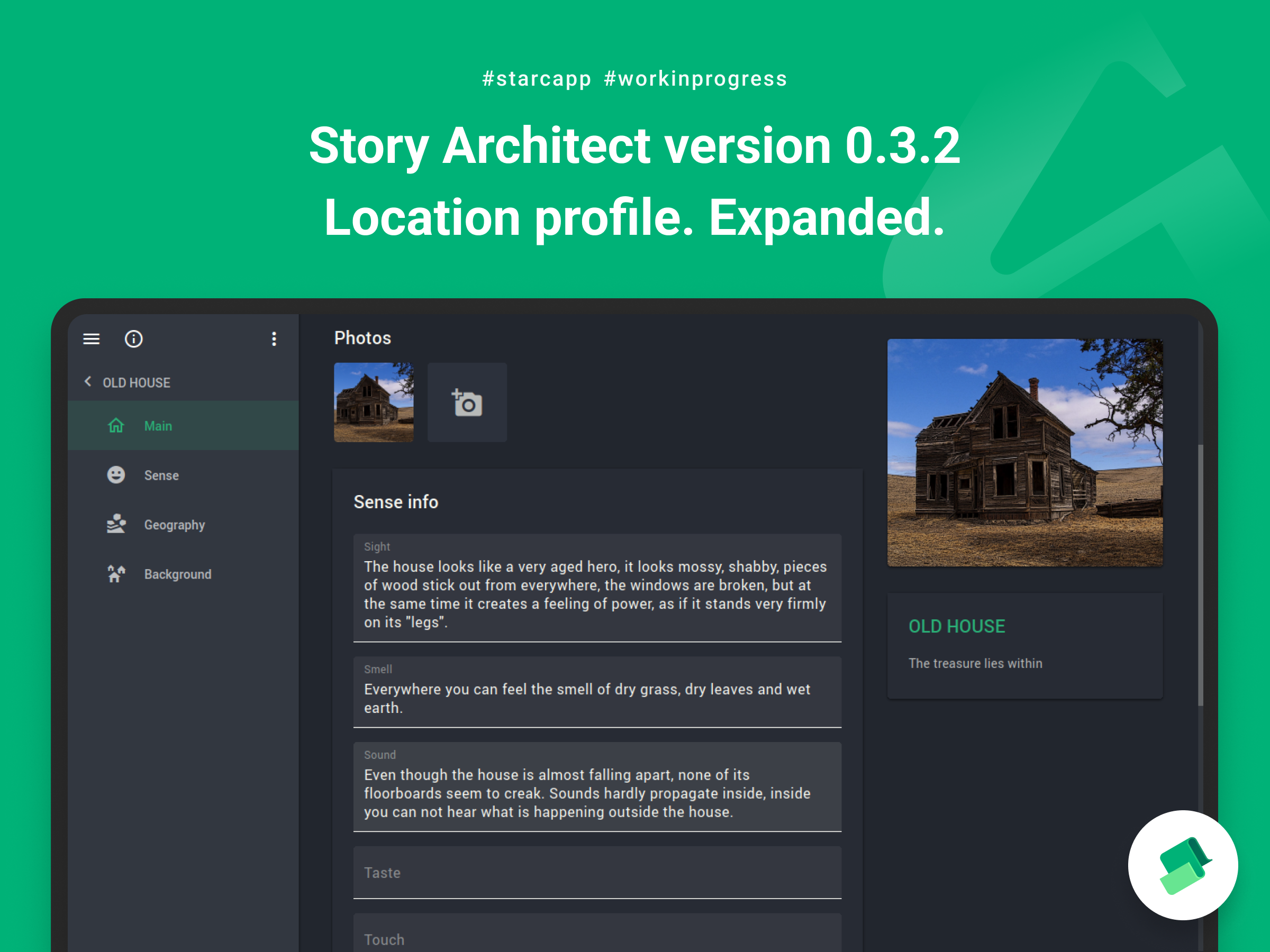Edit the Smell description field
This screenshot has width=1270, height=952.
(x=597, y=692)
